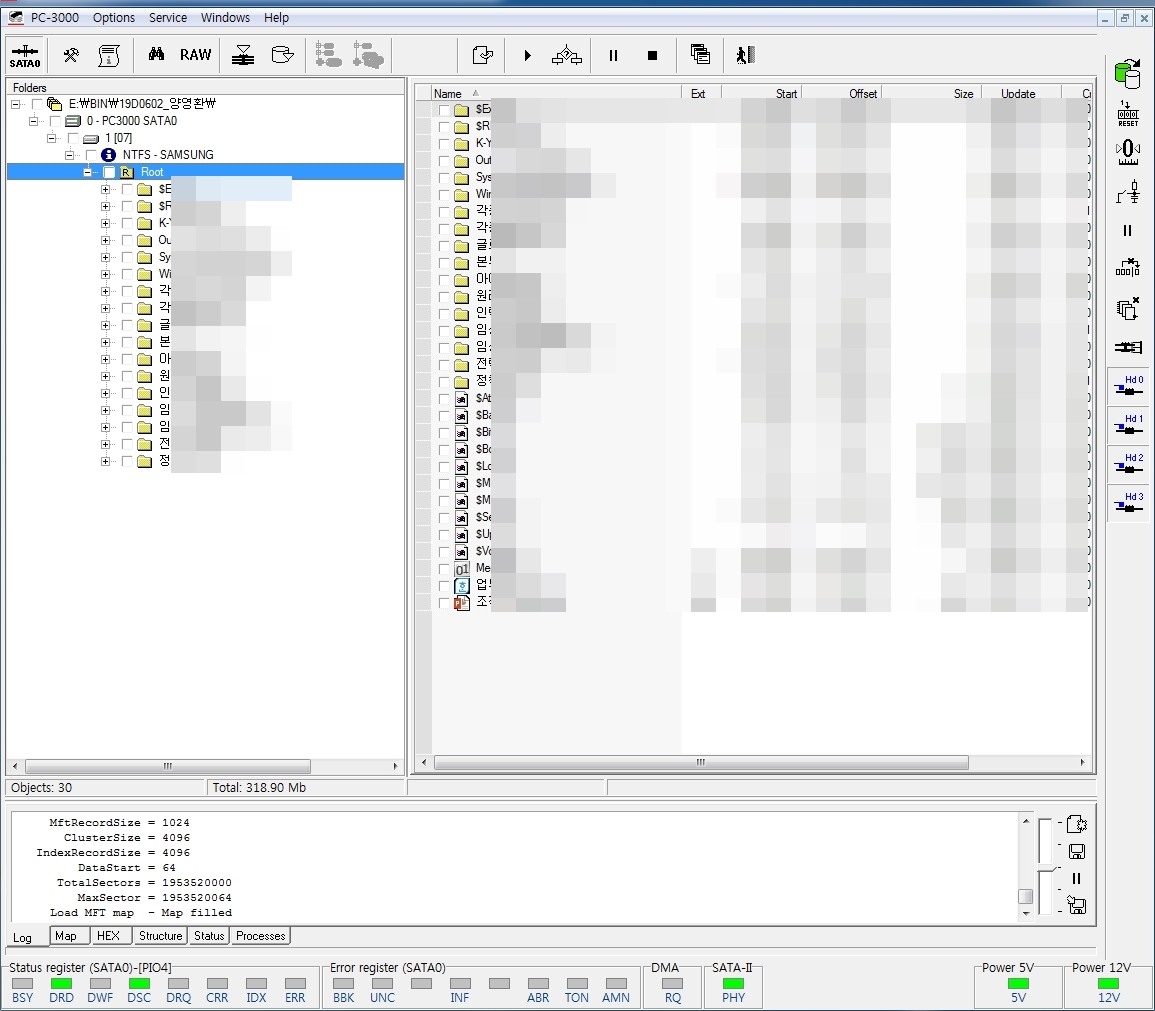Click the RESET counter icon in sidebar
The width and height of the screenshot is (1155, 1011).
pyautogui.click(x=1128, y=113)
